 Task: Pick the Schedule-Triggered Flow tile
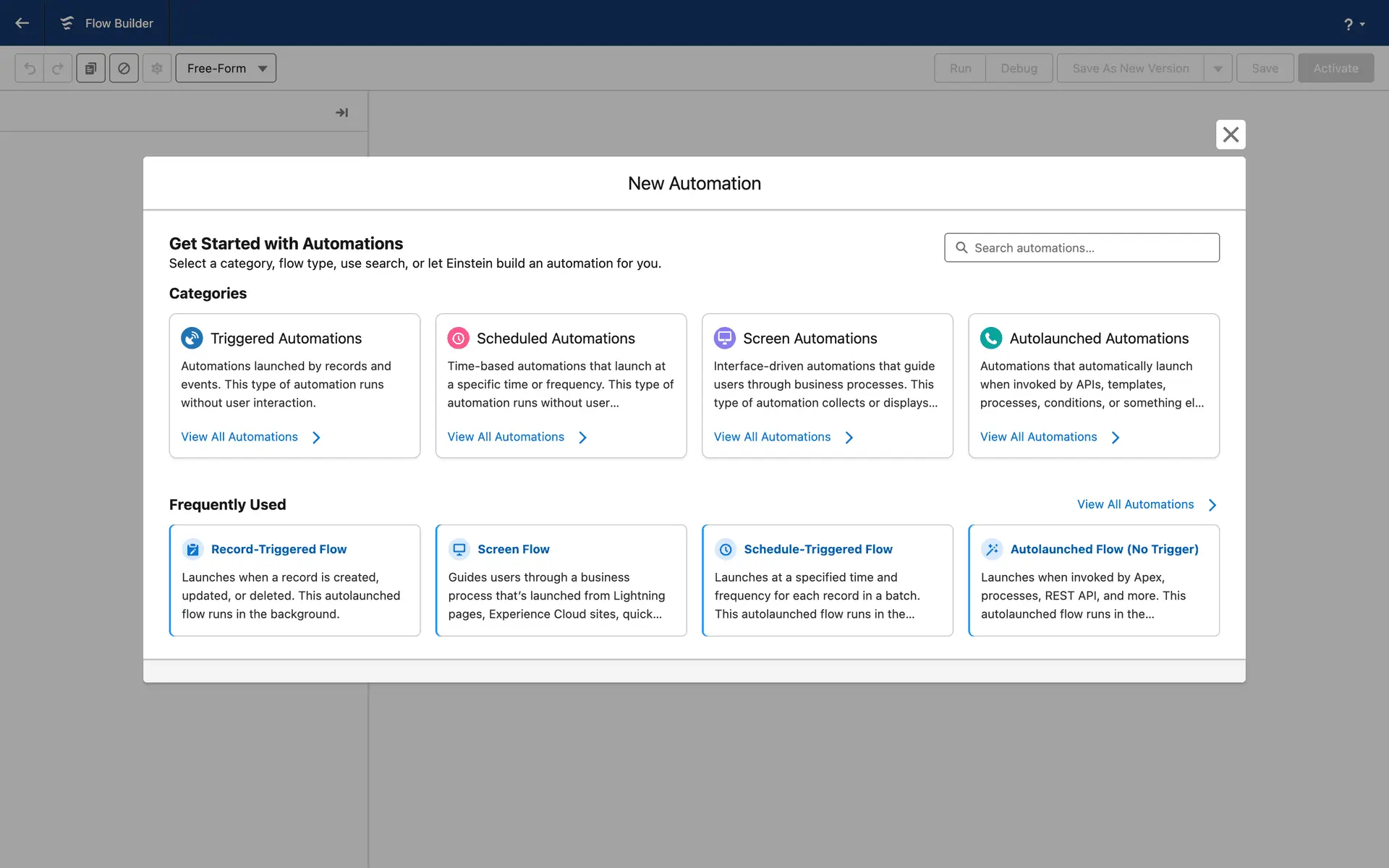coord(827,580)
